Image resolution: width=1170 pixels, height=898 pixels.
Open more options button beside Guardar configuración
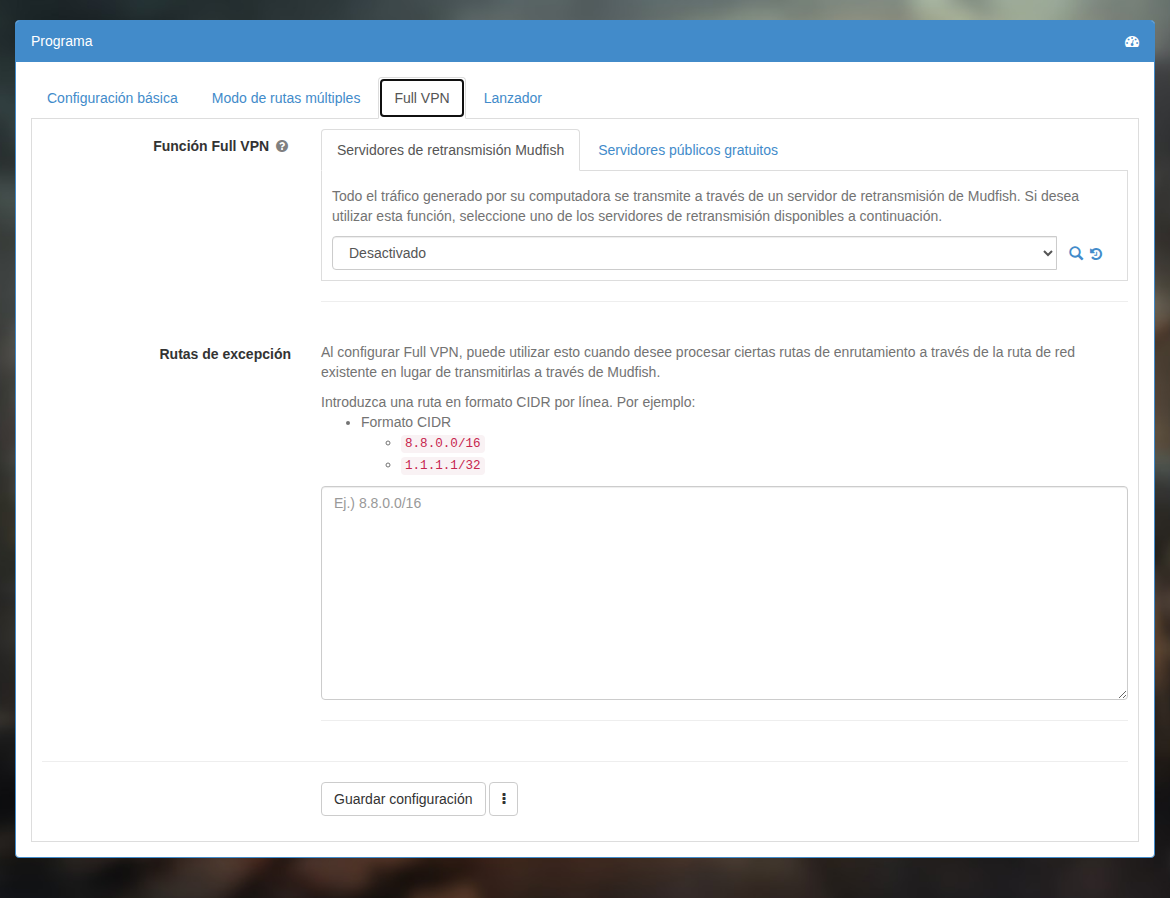[504, 799]
